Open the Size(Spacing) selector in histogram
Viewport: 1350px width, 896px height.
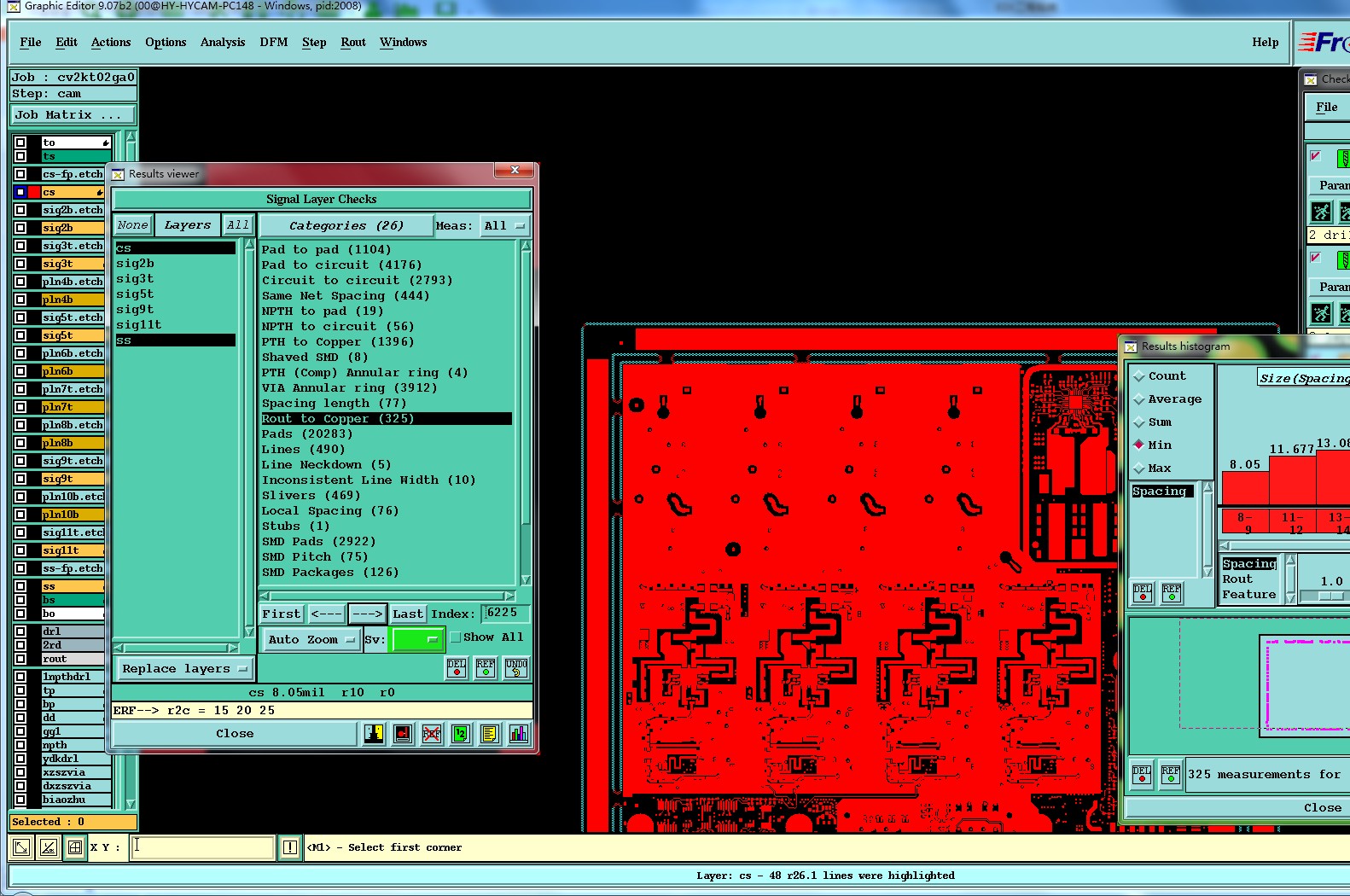[x=1304, y=378]
